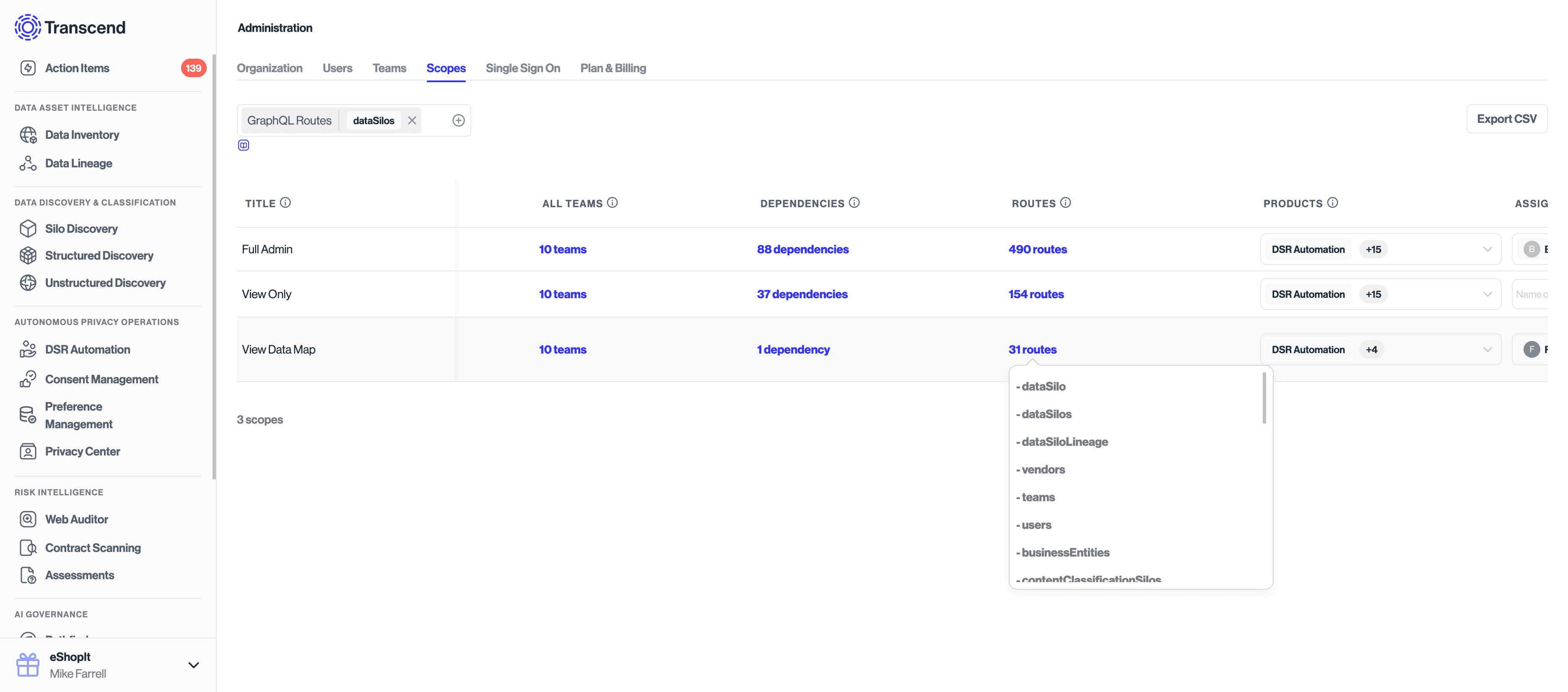1568x692 pixels.
Task: Click the Export CSV button
Action: tap(1506, 118)
